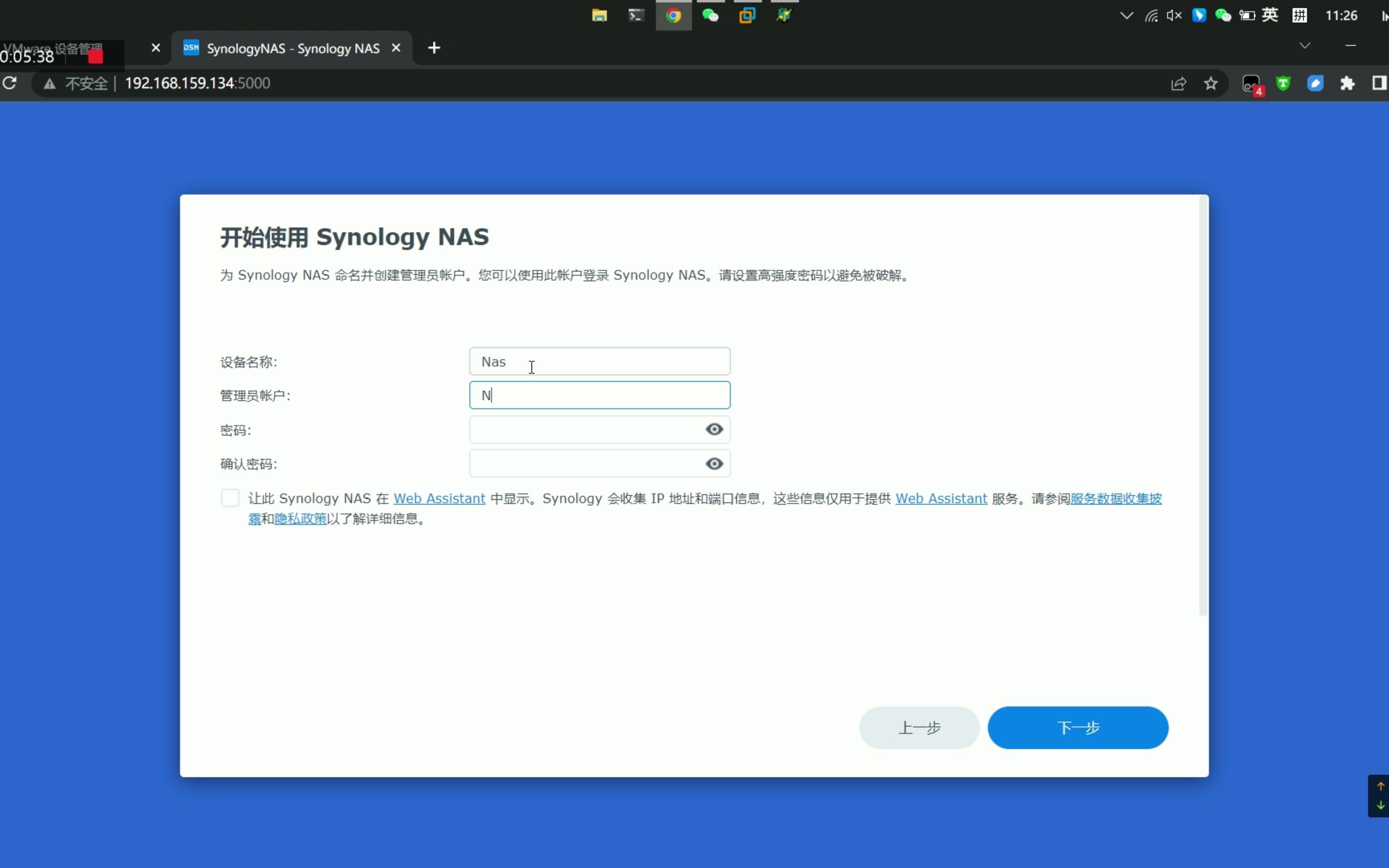Close the SynologyNAS tab
Viewport: 1389px width, 868px height.
tap(396, 48)
